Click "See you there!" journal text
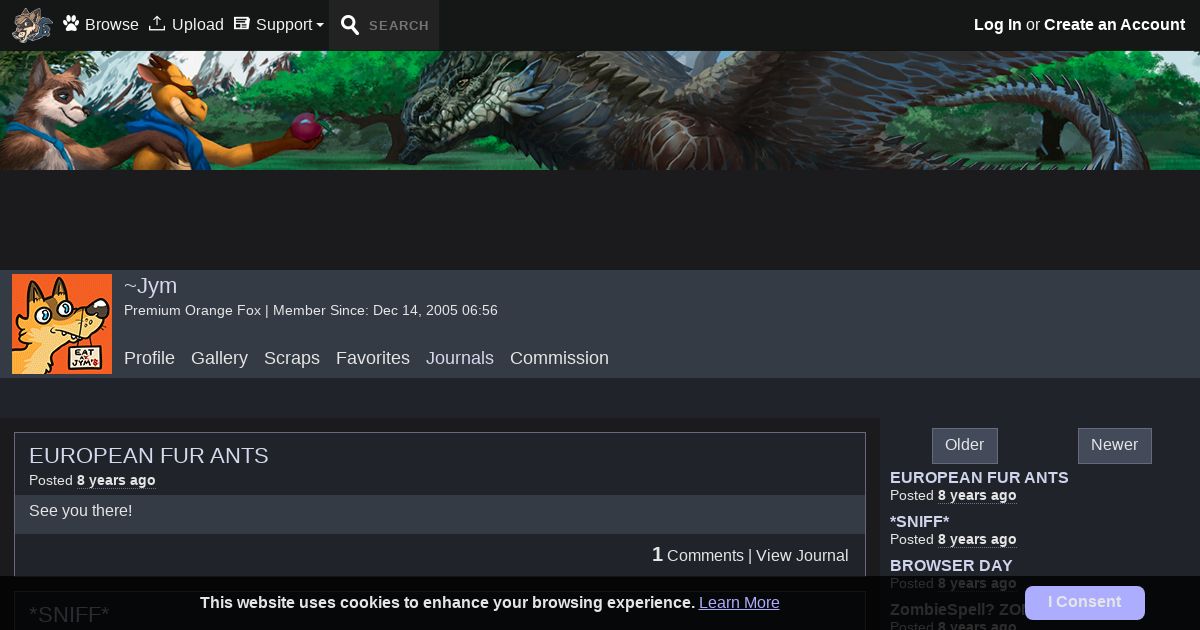This screenshot has width=1200, height=630. point(80,510)
